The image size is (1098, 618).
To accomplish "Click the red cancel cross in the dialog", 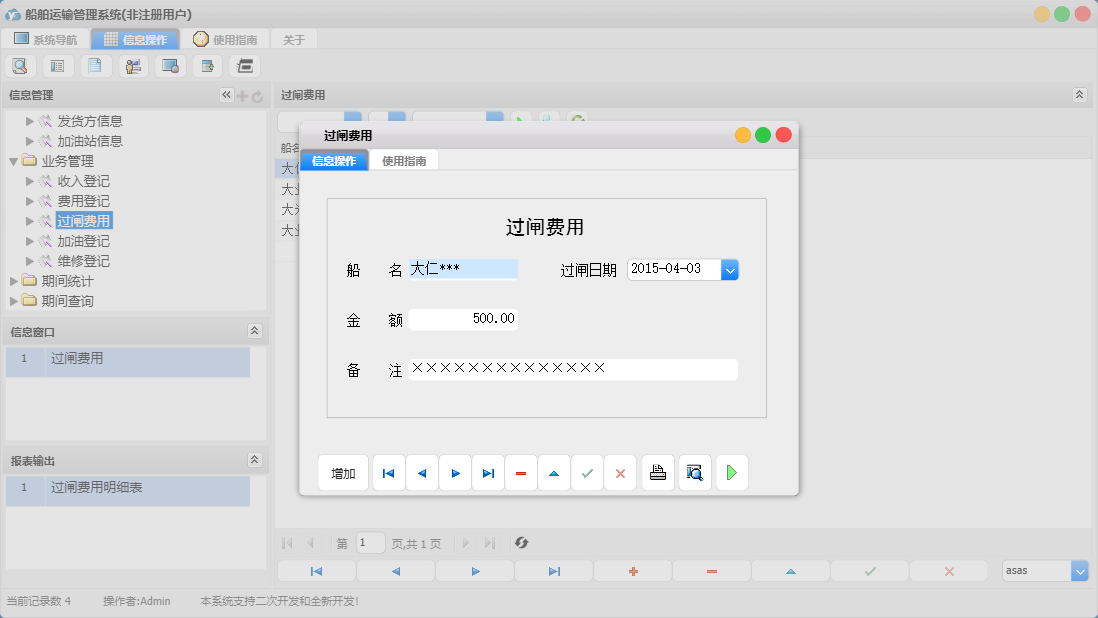I will point(620,472).
